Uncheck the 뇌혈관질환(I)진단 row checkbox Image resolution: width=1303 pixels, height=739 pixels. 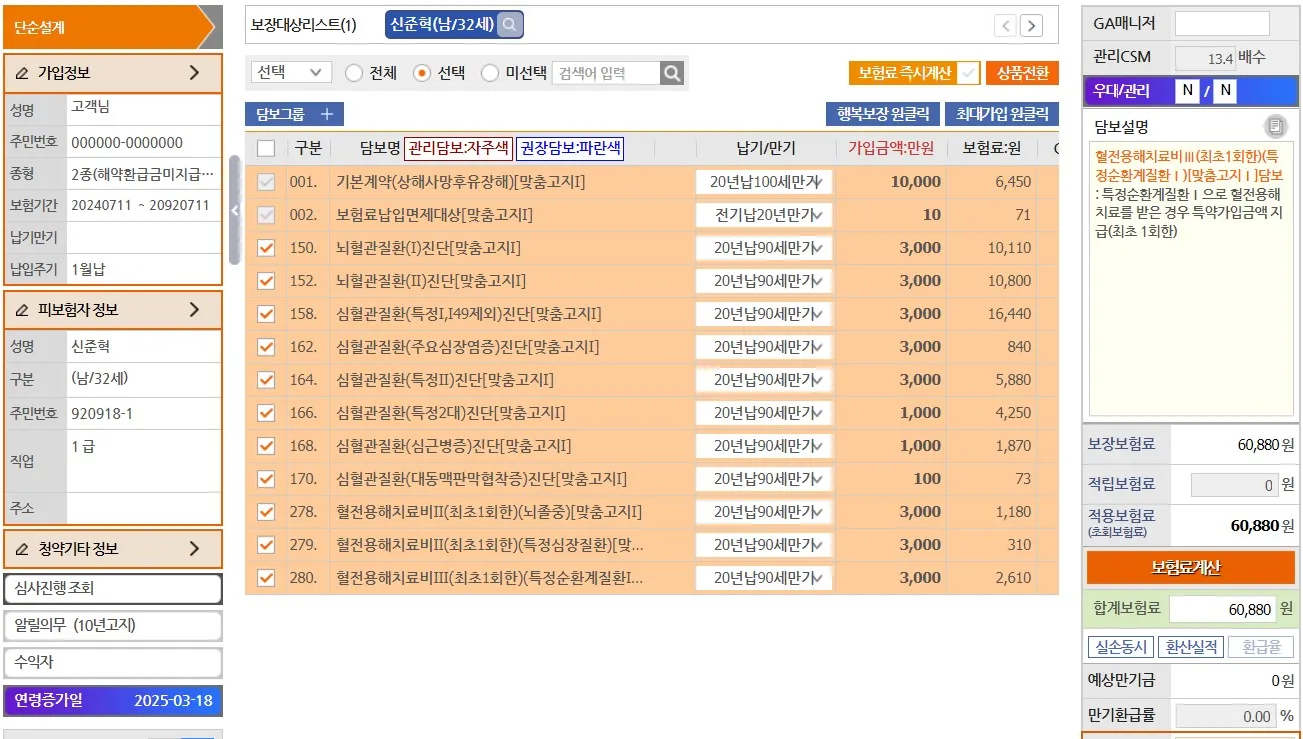click(266, 248)
